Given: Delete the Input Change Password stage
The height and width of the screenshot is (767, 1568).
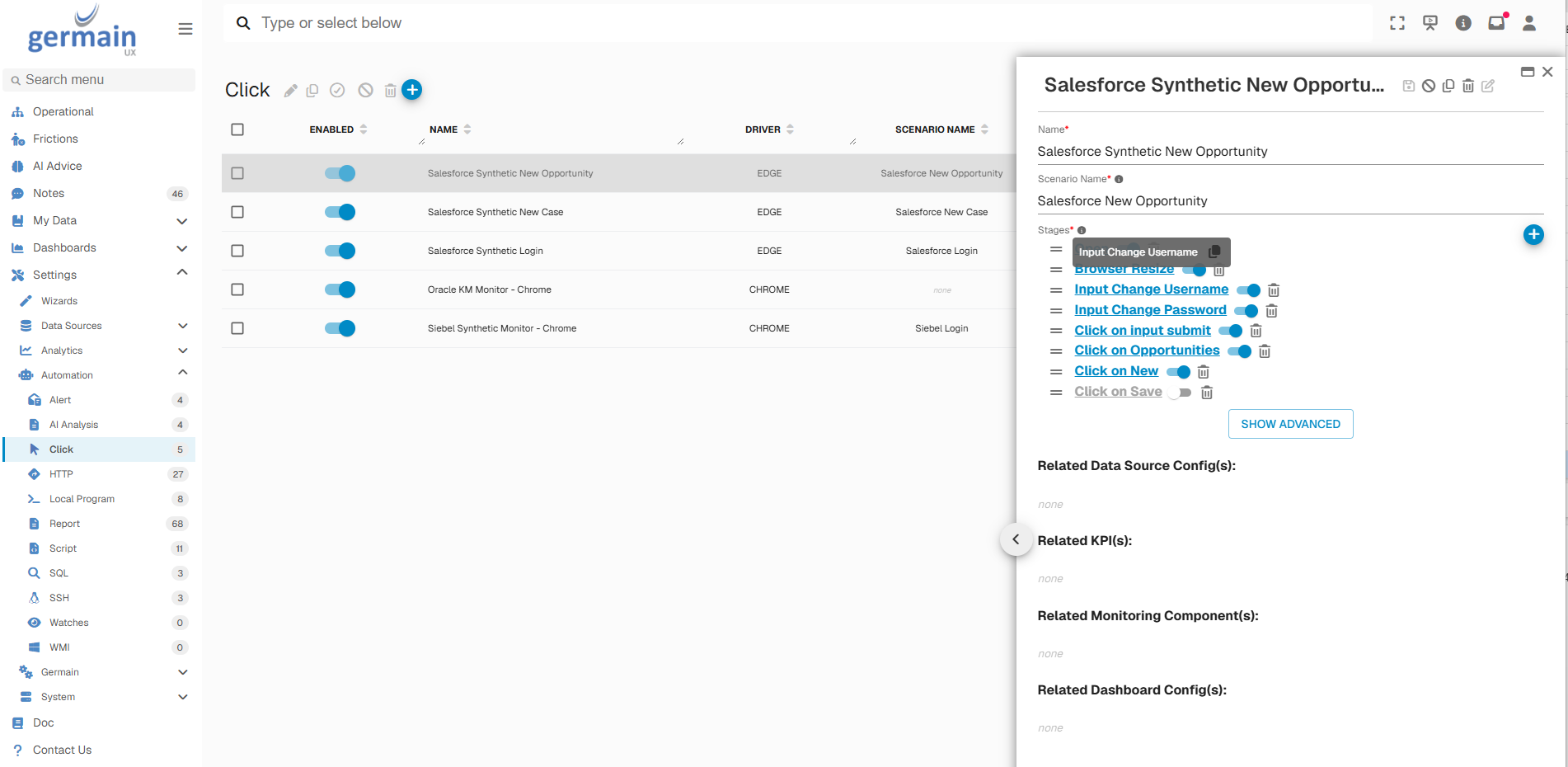Looking at the screenshot, I should tap(1272, 311).
